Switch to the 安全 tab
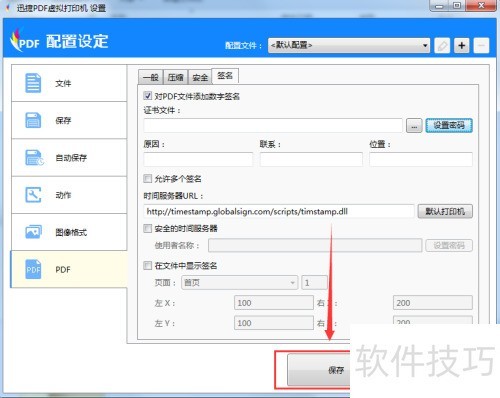Viewport: 500px width, 398px height. point(200,77)
